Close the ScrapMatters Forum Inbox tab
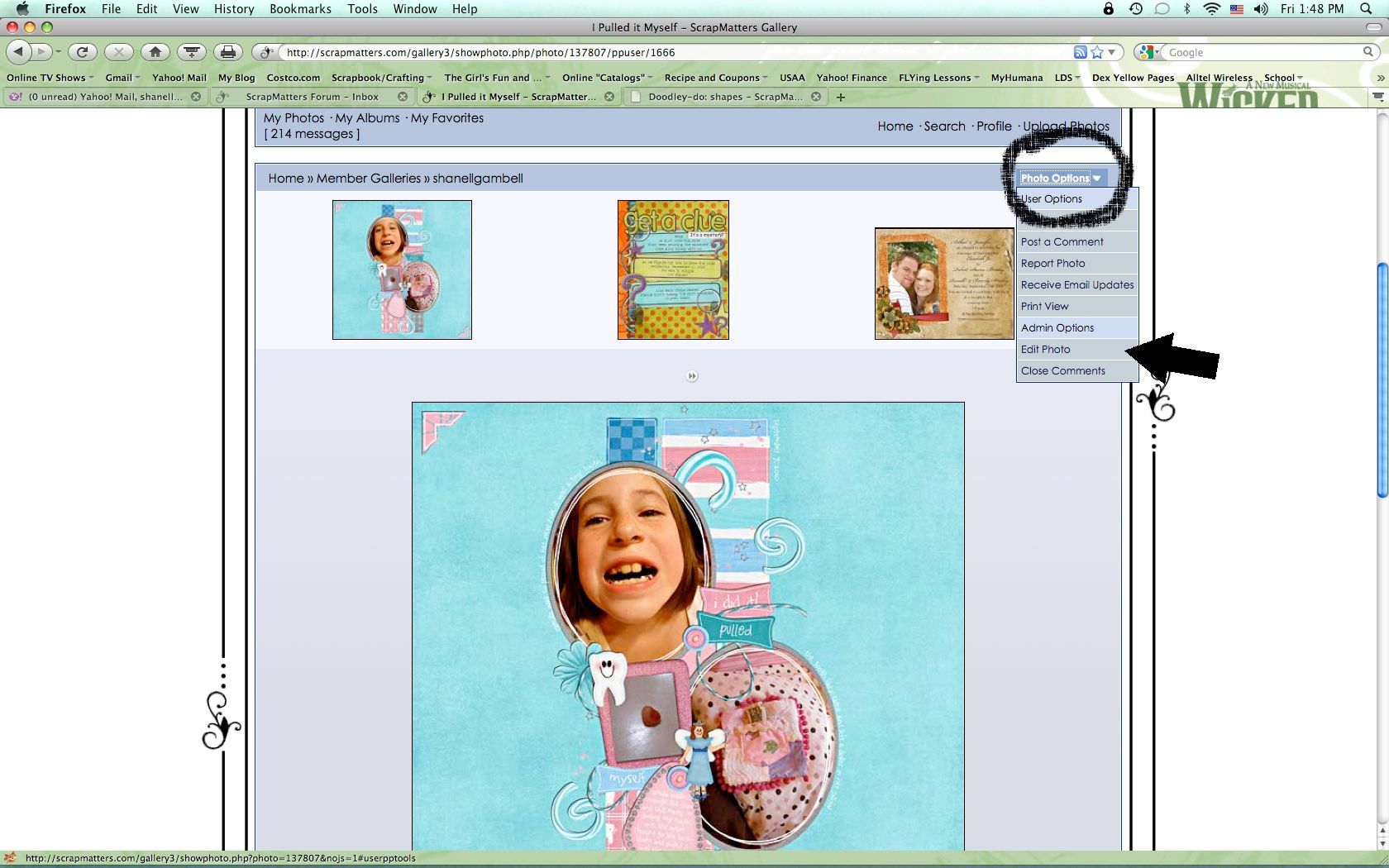The height and width of the screenshot is (868, 1389). click(403, 97)
